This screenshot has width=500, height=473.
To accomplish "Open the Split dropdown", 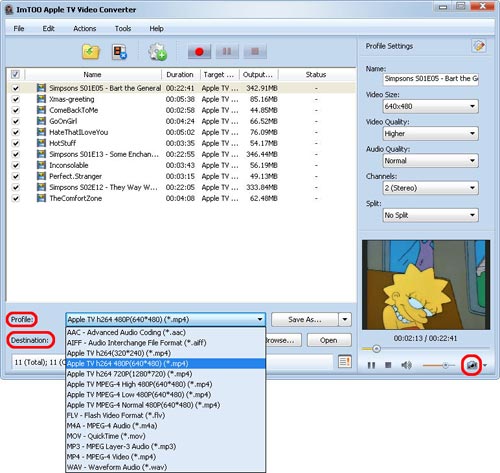I will [x=431, y=215].
